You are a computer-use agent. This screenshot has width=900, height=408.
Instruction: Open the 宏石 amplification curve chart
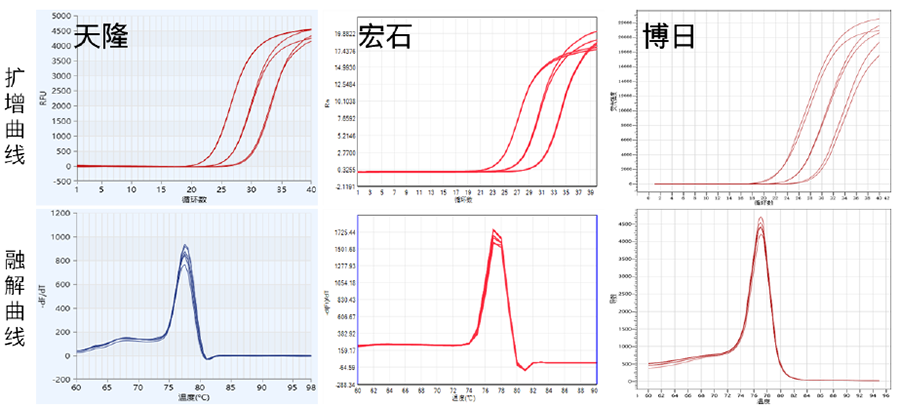click(x=463, y=107)
